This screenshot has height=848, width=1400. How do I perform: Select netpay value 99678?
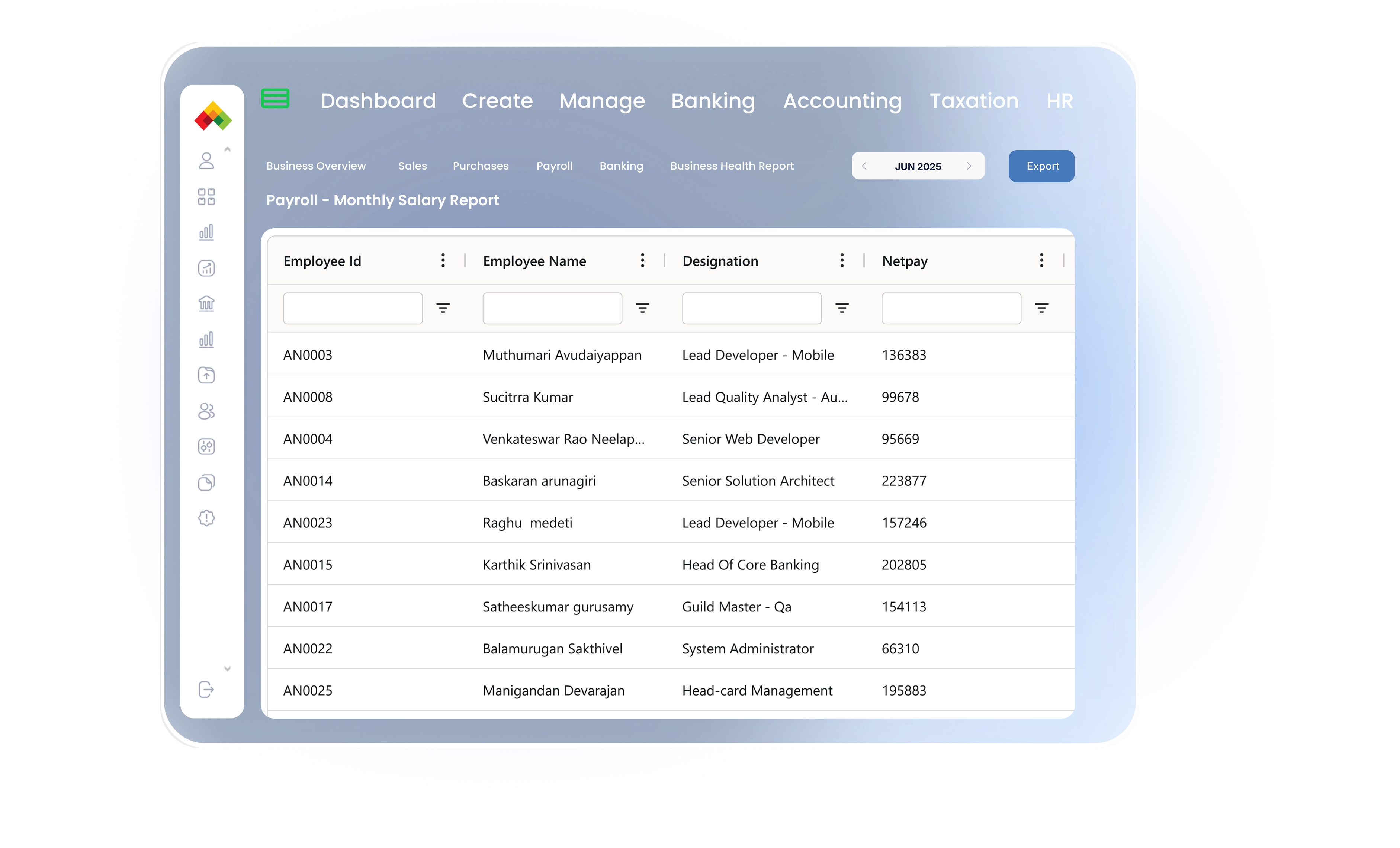point(900,397)
